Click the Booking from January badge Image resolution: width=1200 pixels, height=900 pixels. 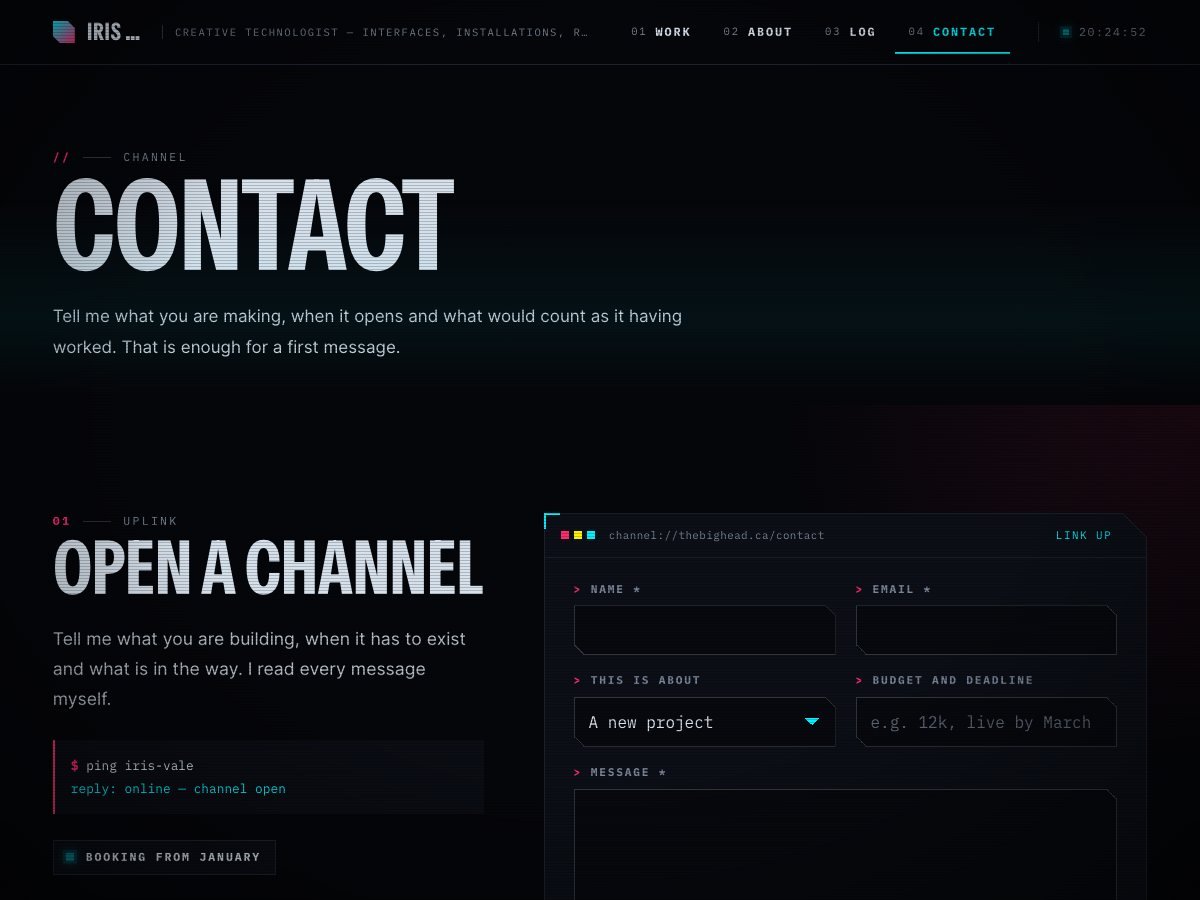[x=164, y=857]
